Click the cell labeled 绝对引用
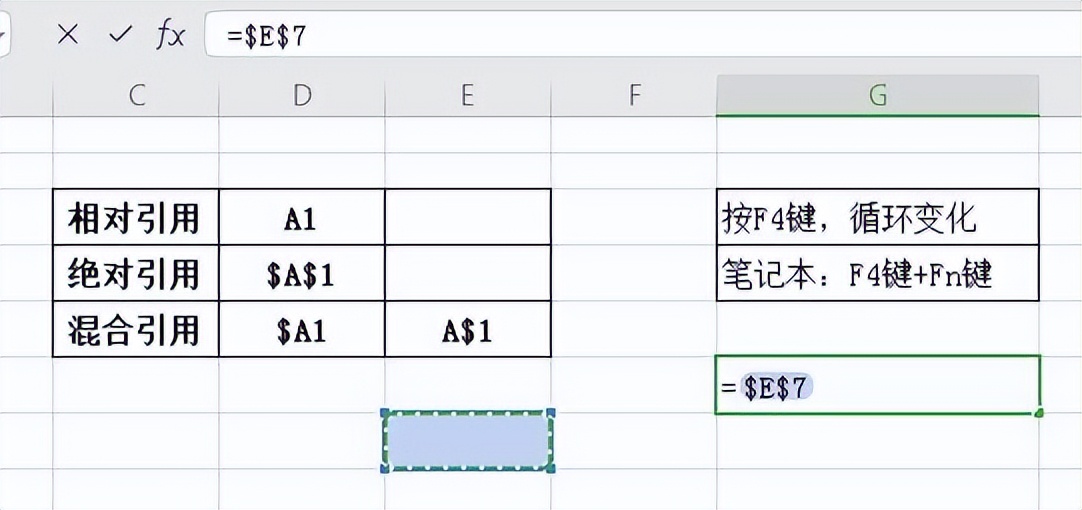The width and height of the screenshot is (1082, 510). pyautogui.click(x=136, y=273)
